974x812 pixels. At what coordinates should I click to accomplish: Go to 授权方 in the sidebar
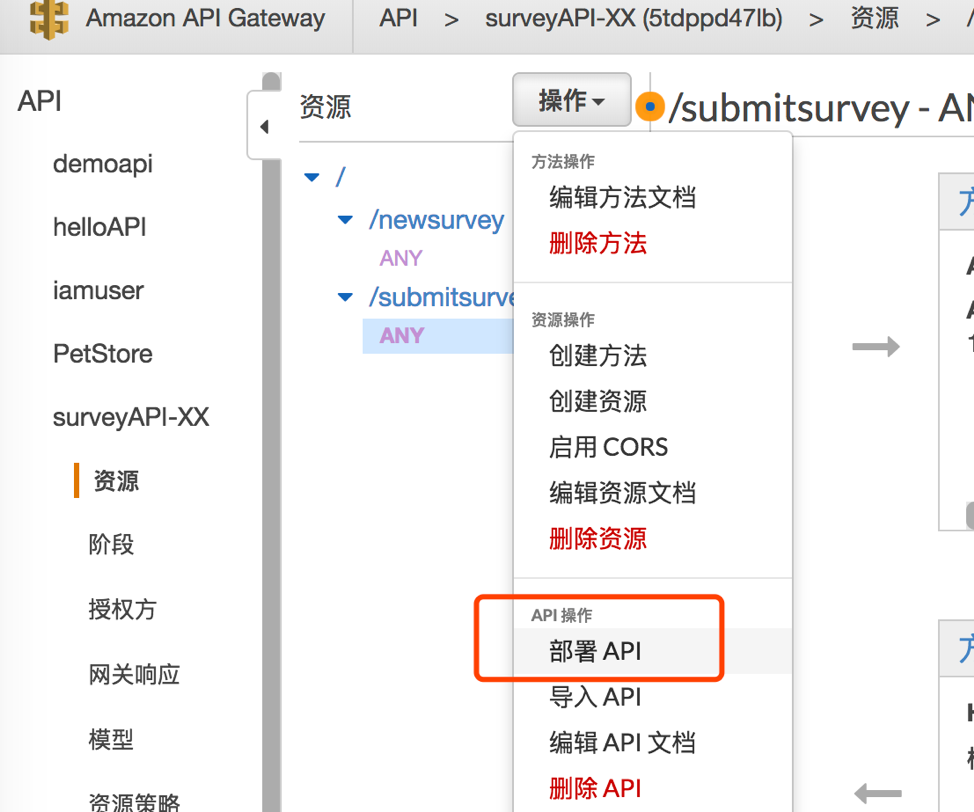[122, 609]
